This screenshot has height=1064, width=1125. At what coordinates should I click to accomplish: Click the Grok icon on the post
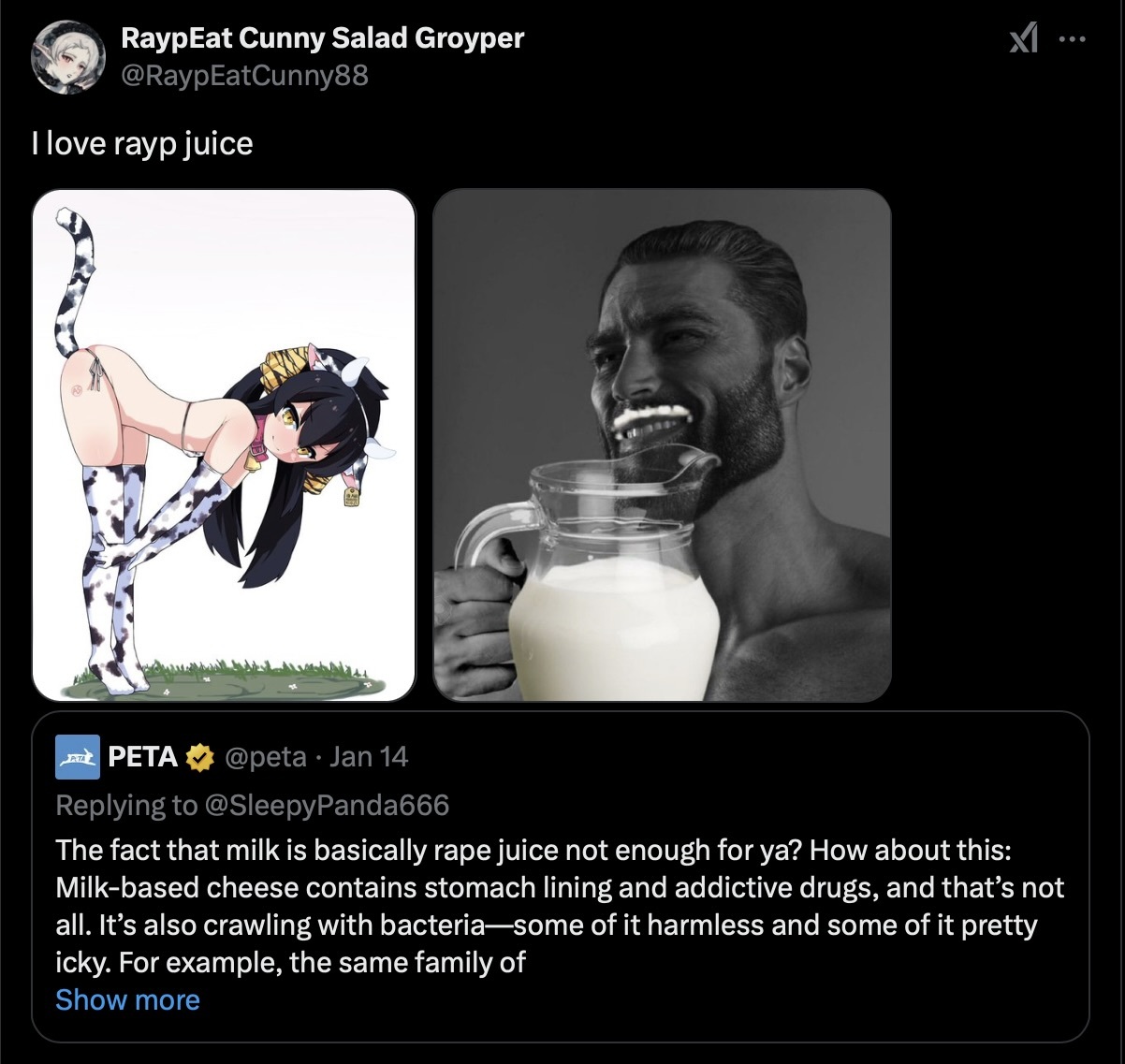[x=1023, y=39]
